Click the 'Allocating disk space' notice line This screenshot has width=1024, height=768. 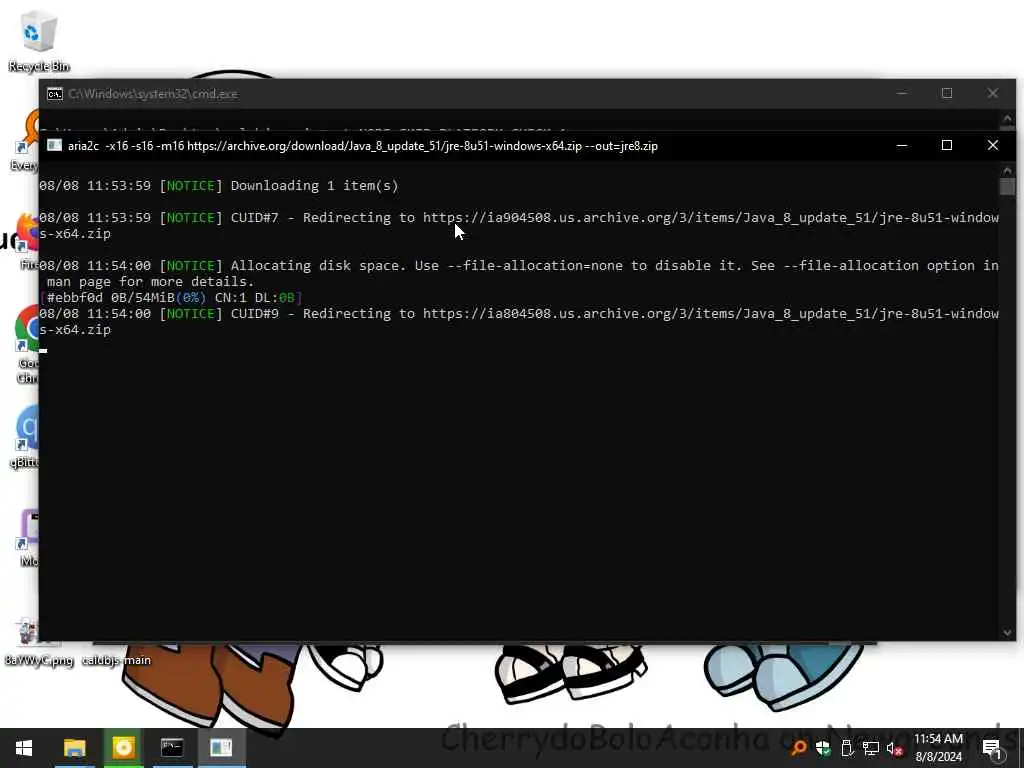[x=519, y=273]
